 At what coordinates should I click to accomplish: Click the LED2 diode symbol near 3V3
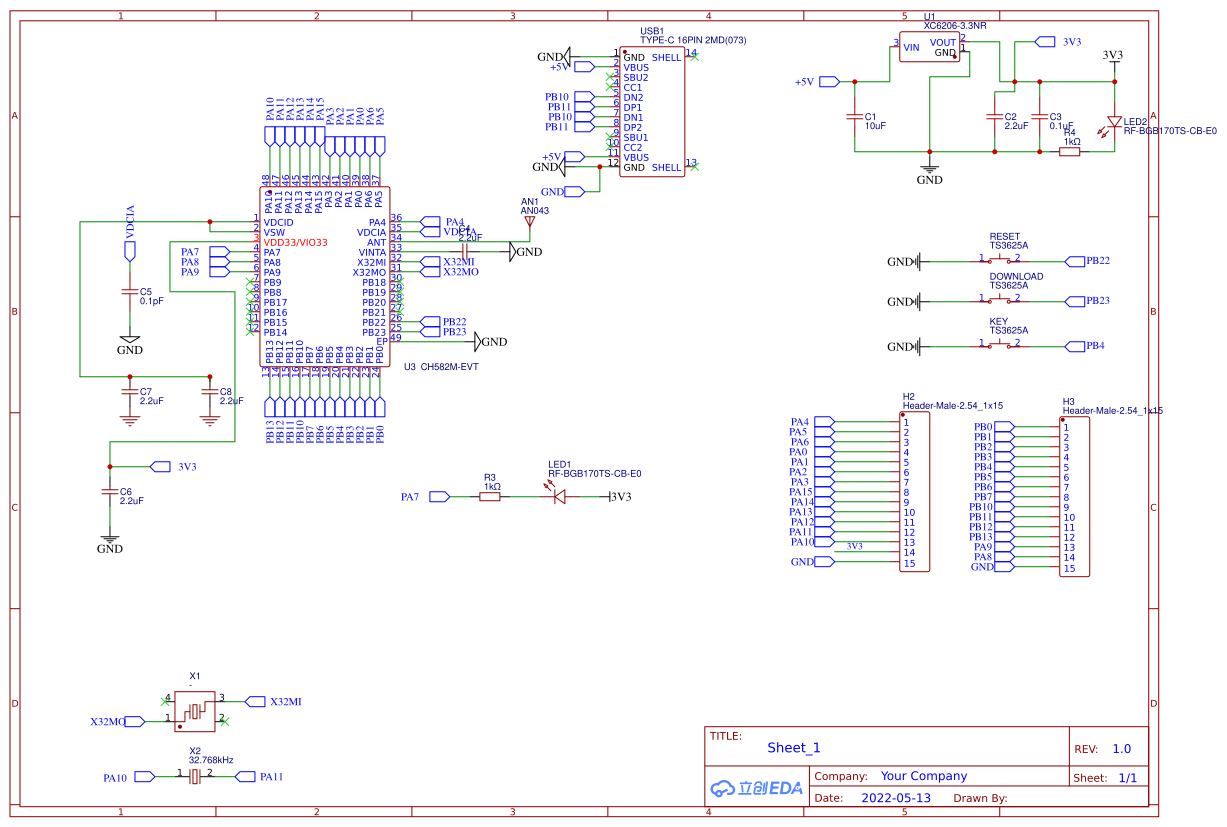(x=1114, y=121)
